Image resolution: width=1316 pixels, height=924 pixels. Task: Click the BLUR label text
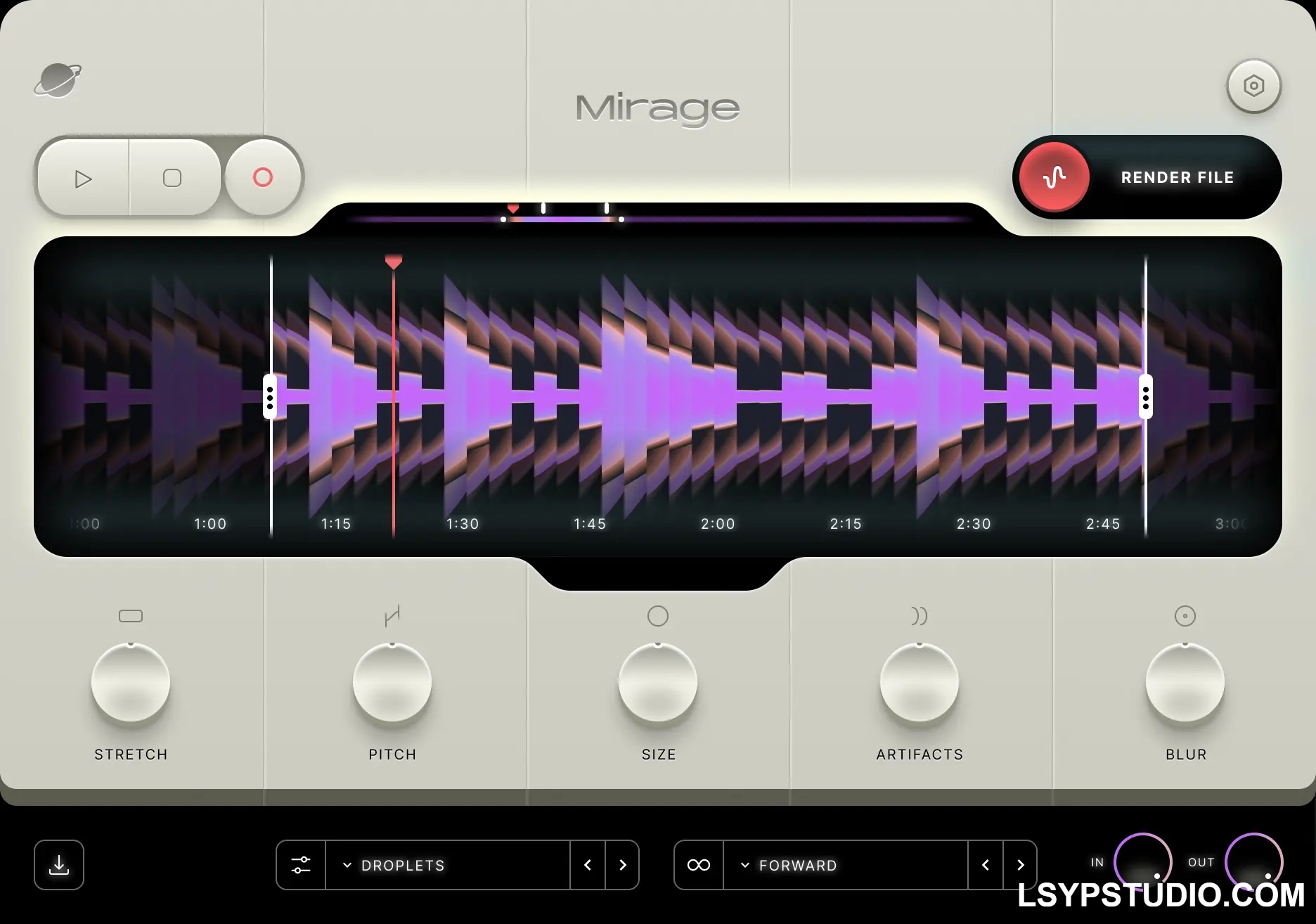click(x=1186, y=755)
